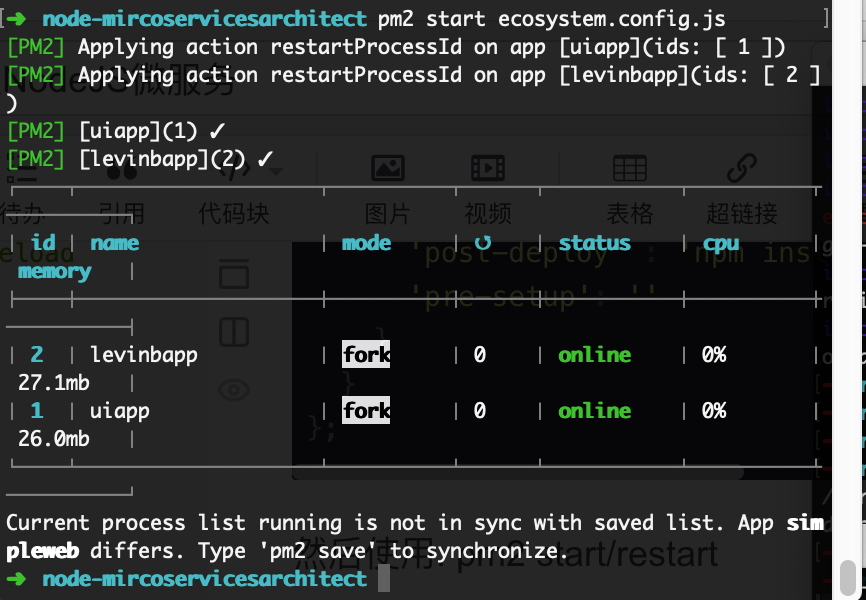
Task: Add a hyperlink with the 超链接 icon
Action: click(741, 168)
